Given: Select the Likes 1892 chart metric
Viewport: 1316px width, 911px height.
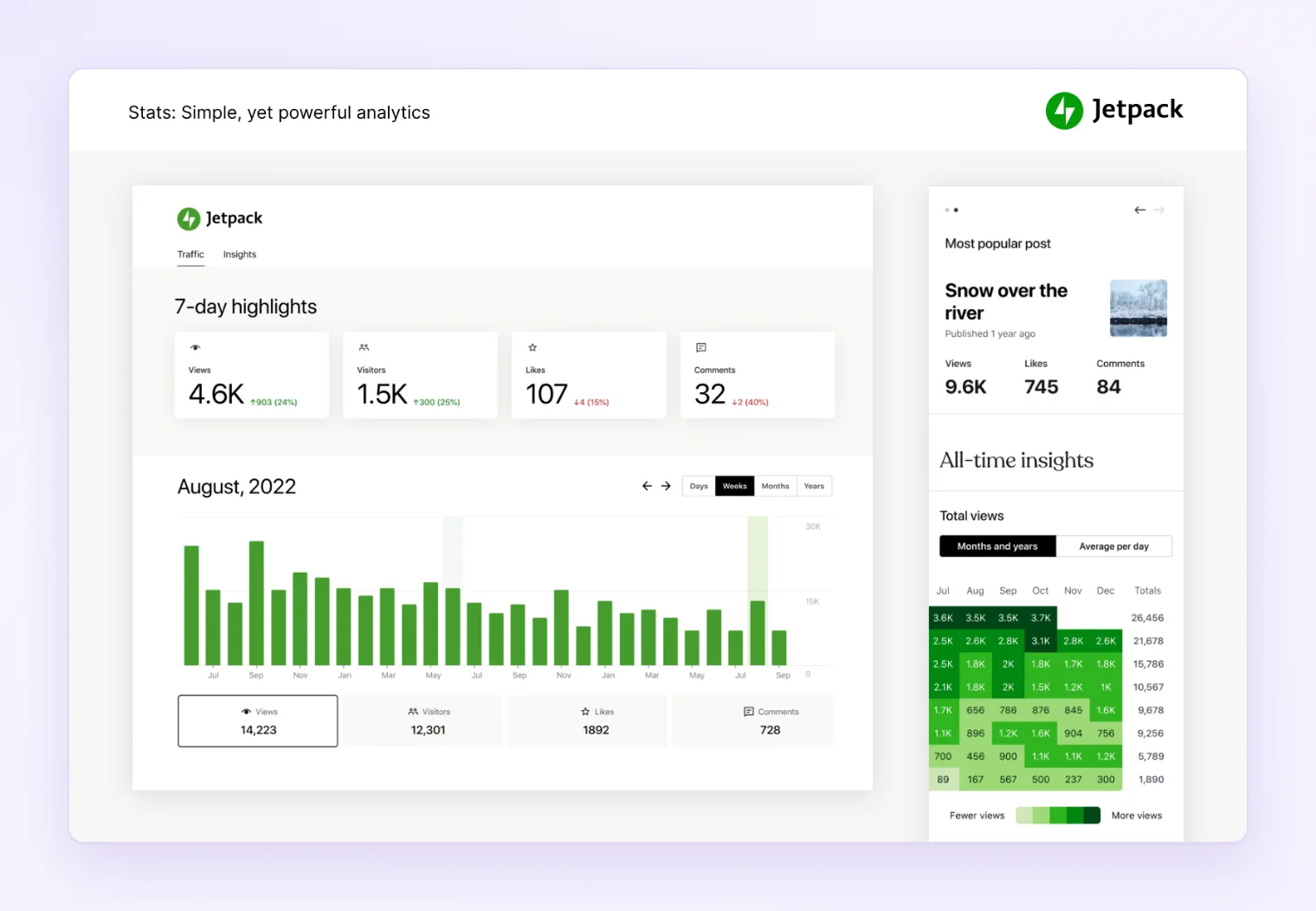Looking at the screenshot, I should pos(587,720).
